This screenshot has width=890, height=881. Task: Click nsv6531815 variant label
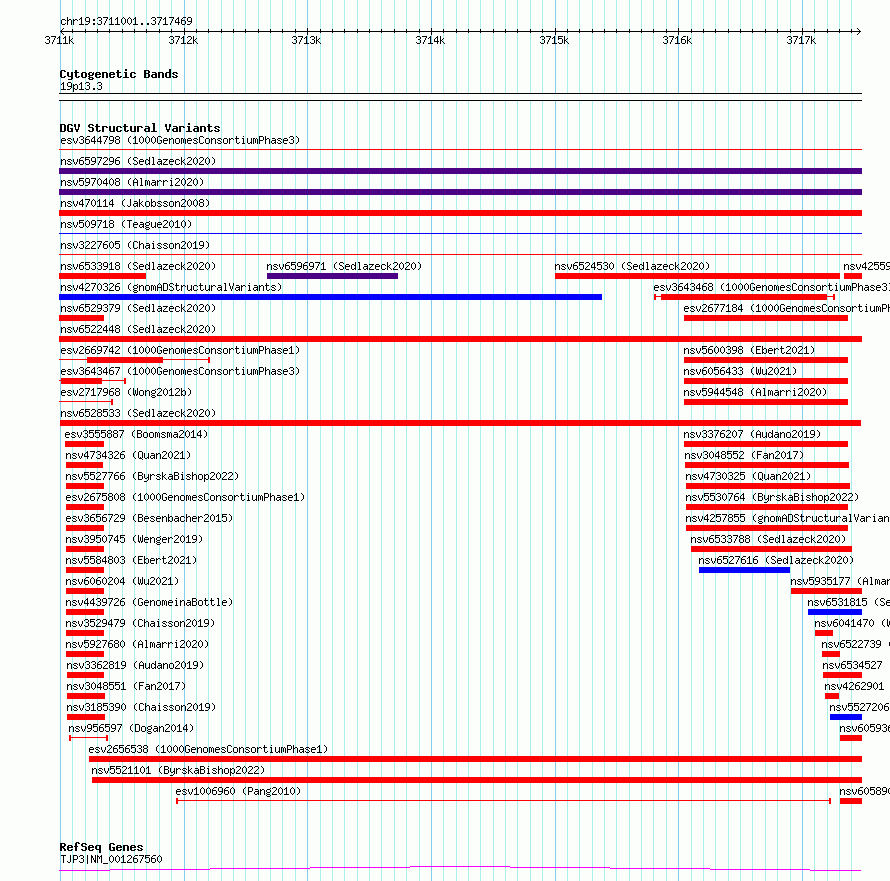849,602
